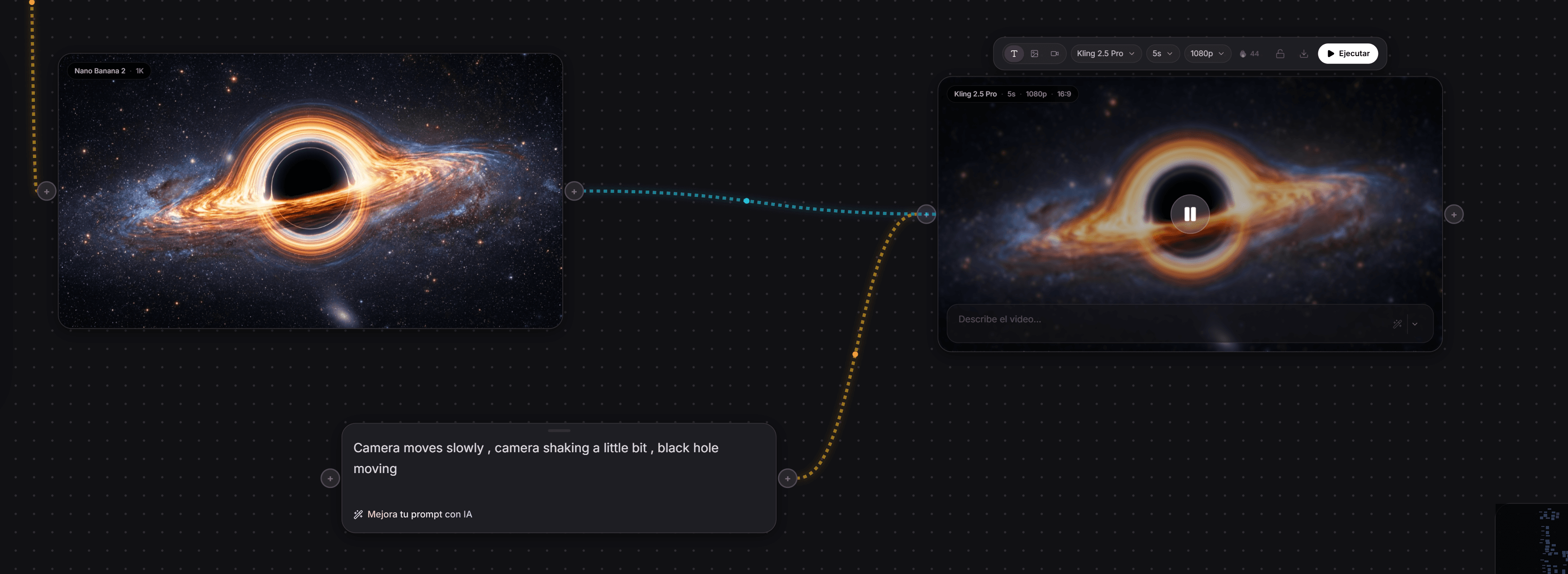Click the plus connector right of Kling video node
Image resolution: width=1568 pixels, height=574 pixels.
pos(1454,215)
